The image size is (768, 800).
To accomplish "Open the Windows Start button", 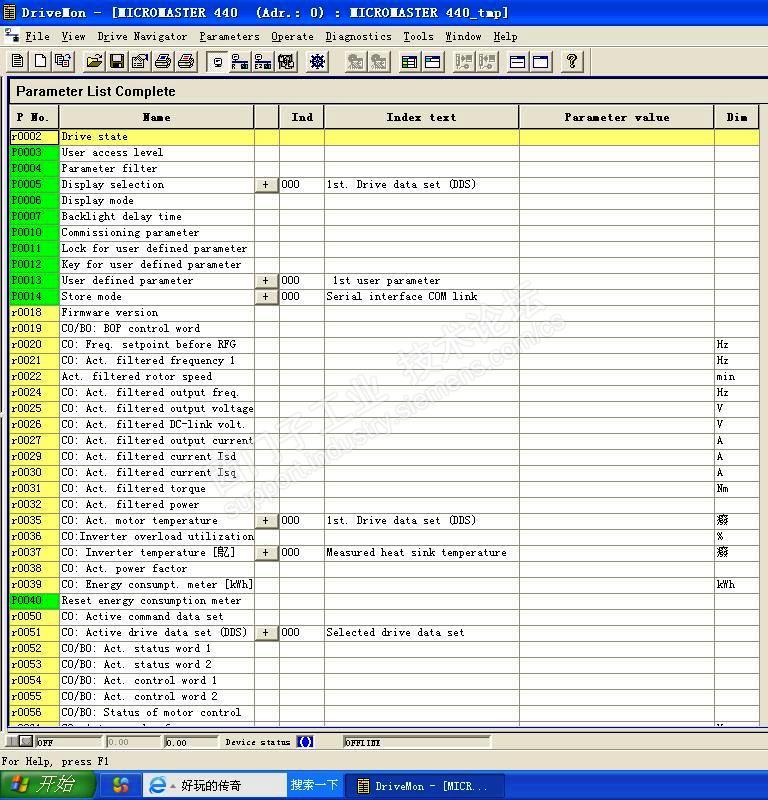I will pos(48,785).
